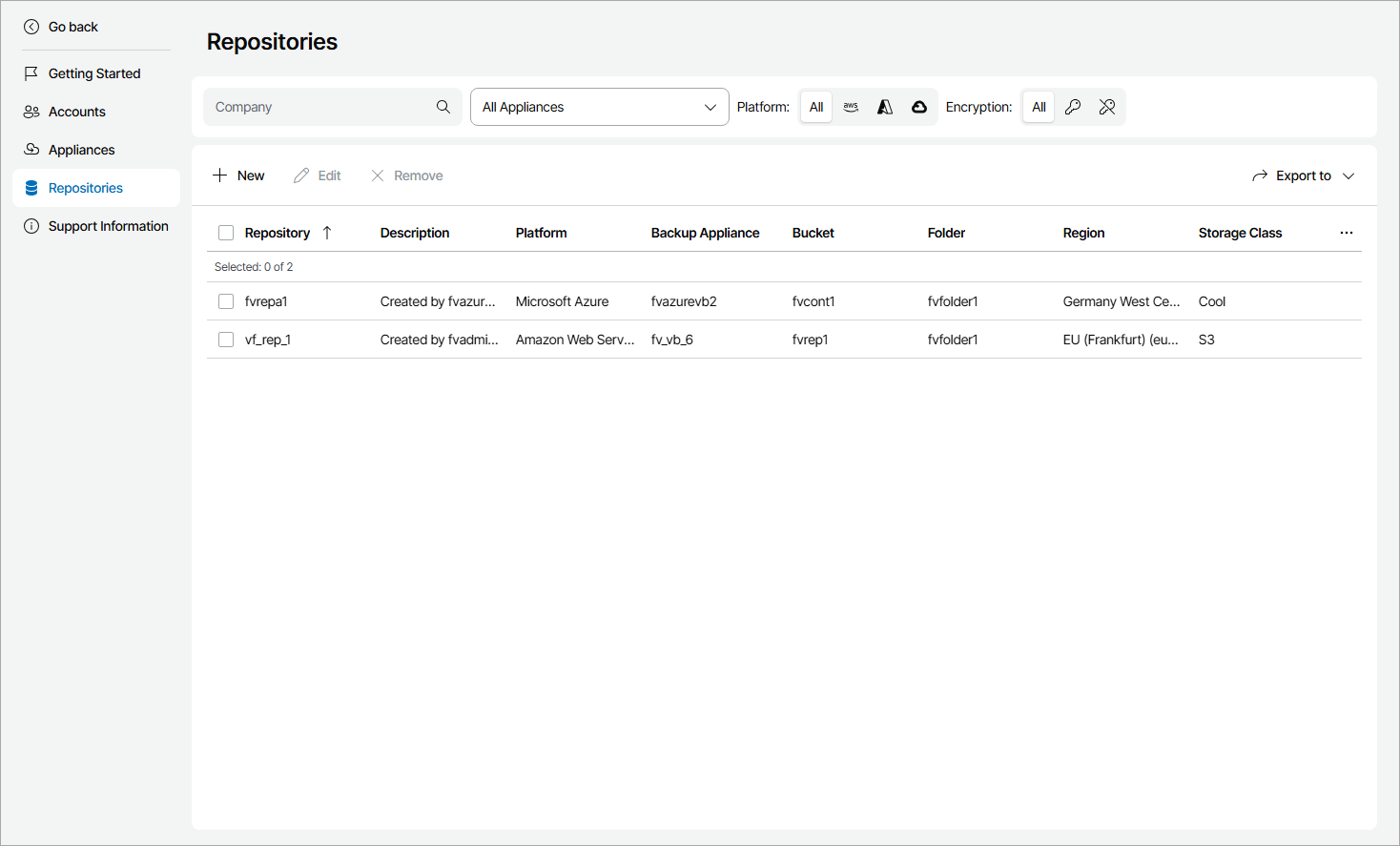Show only encrypted repositories (key icon)
The height and width of the screenshot is (846, 1400).
click(1073, 107)
